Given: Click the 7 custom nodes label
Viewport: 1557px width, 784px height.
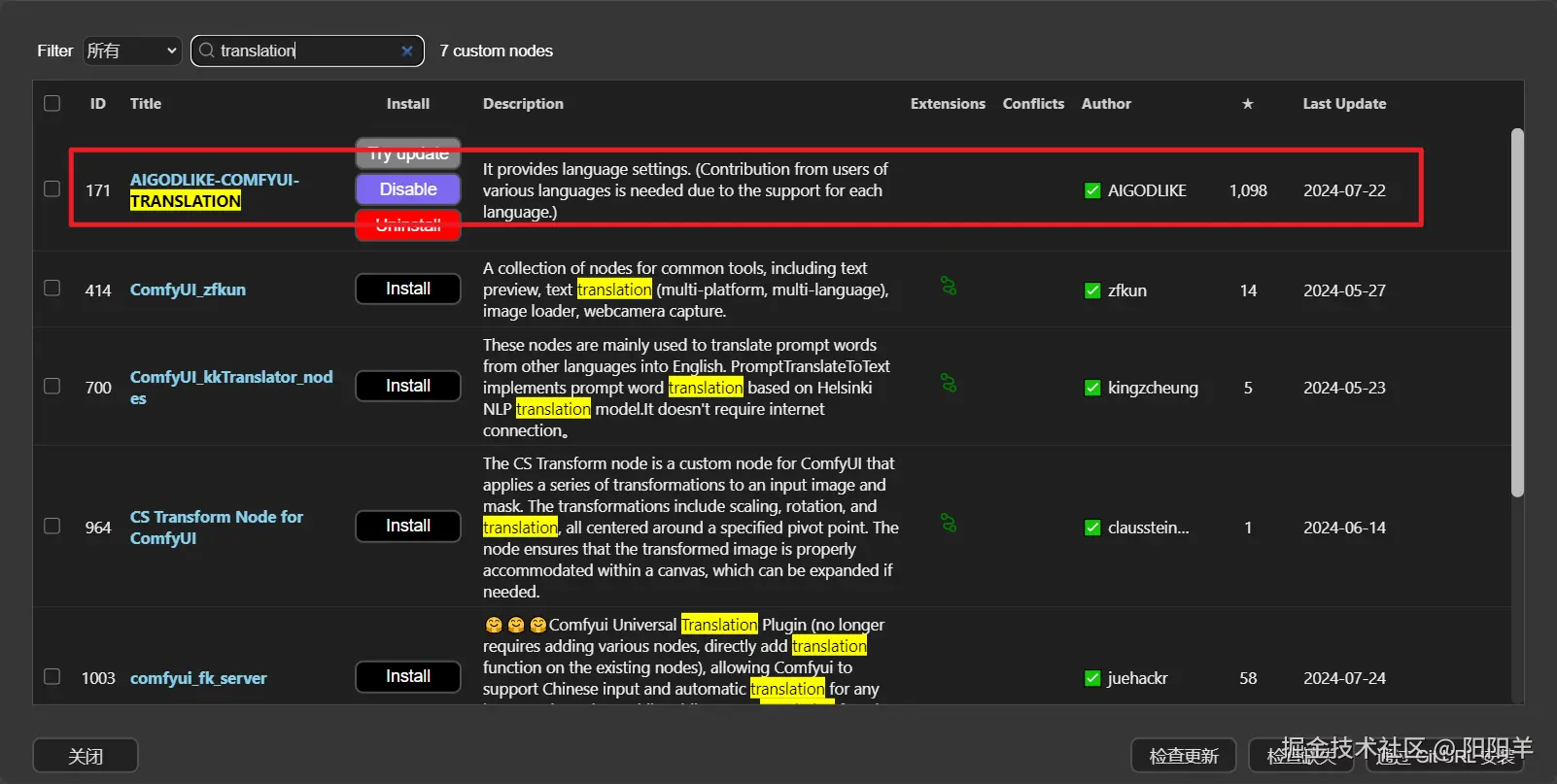Looking at the screenshot, I should [496, 51].
